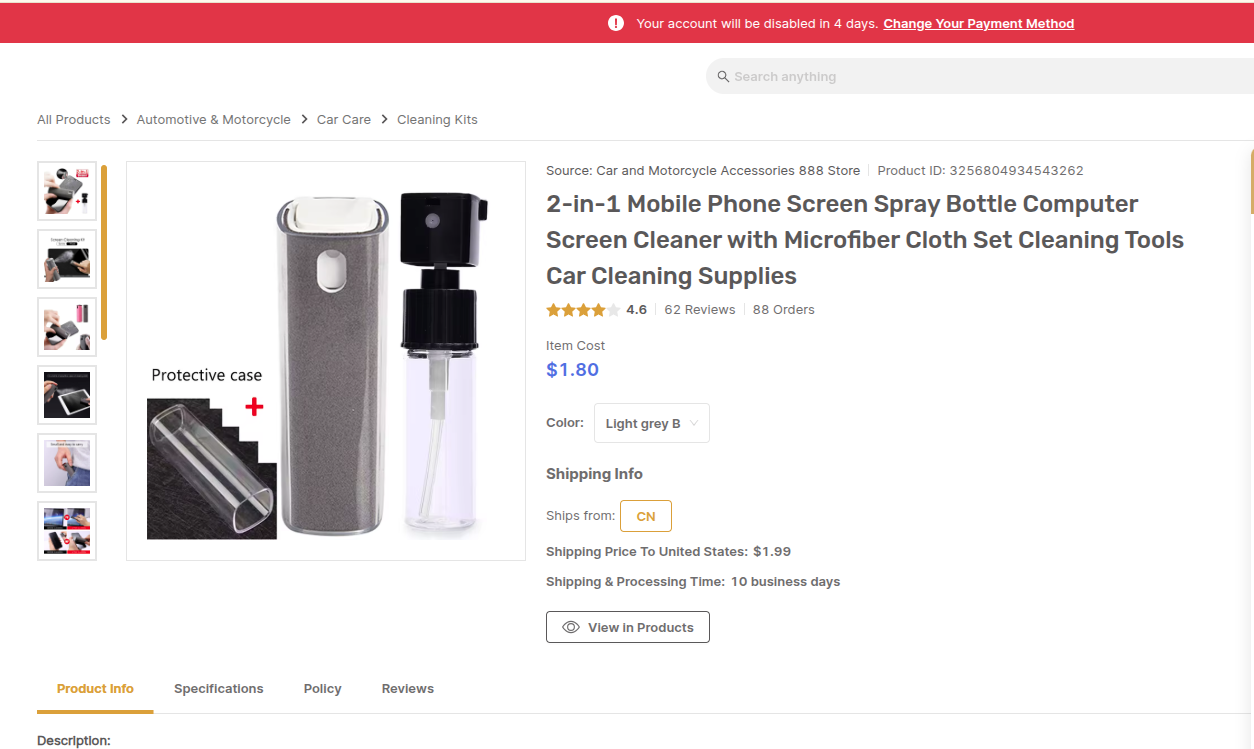The image size is (1254, 749).
Task: Select the second product thumbnail image
Action: click(67, 258)
